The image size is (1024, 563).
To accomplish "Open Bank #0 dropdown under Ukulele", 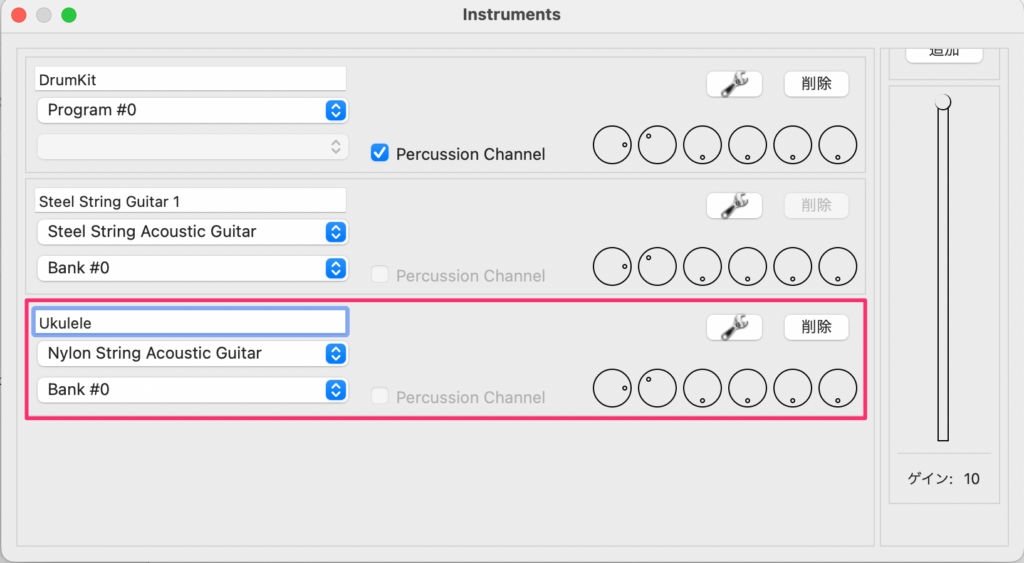I will 193,390.
